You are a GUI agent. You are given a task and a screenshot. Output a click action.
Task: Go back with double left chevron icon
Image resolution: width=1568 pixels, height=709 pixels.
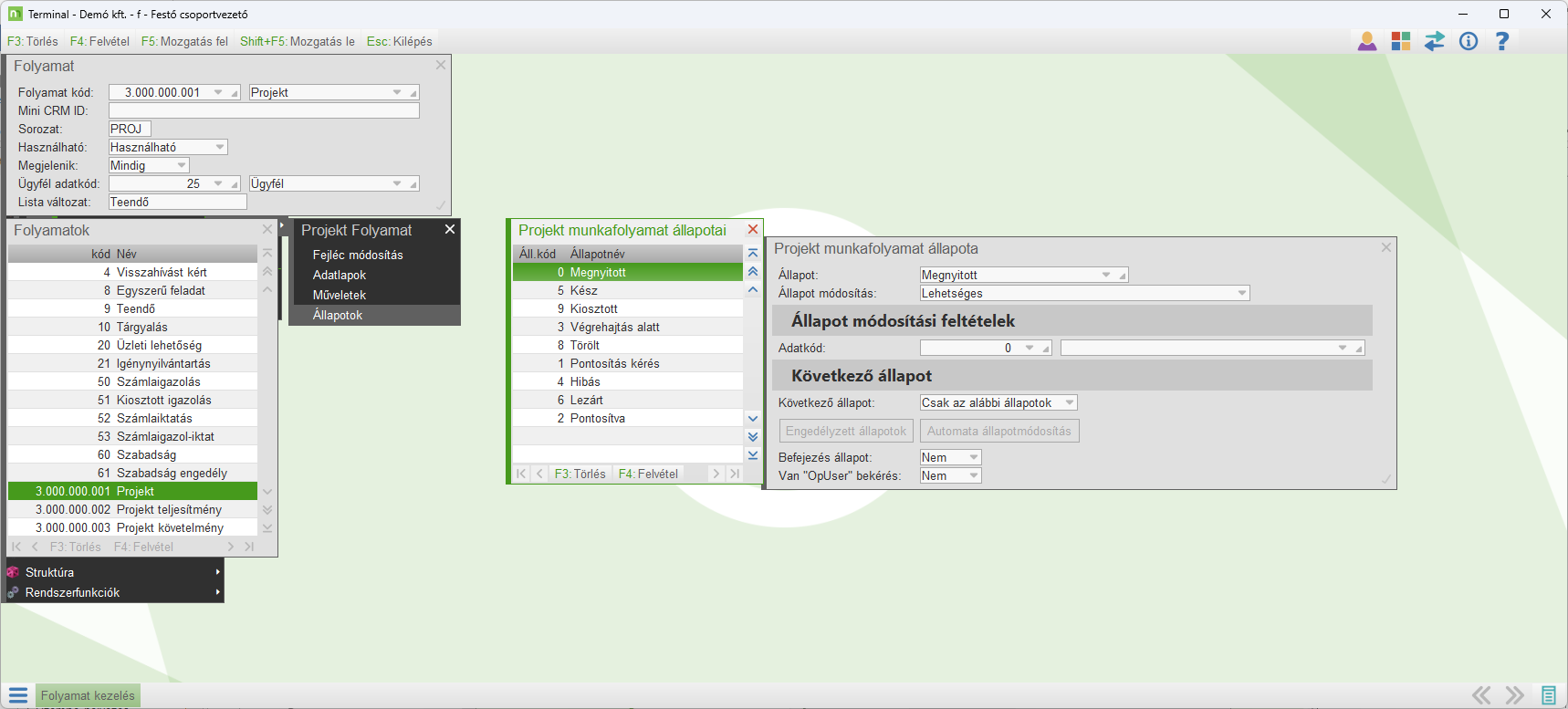[1481, 695]
